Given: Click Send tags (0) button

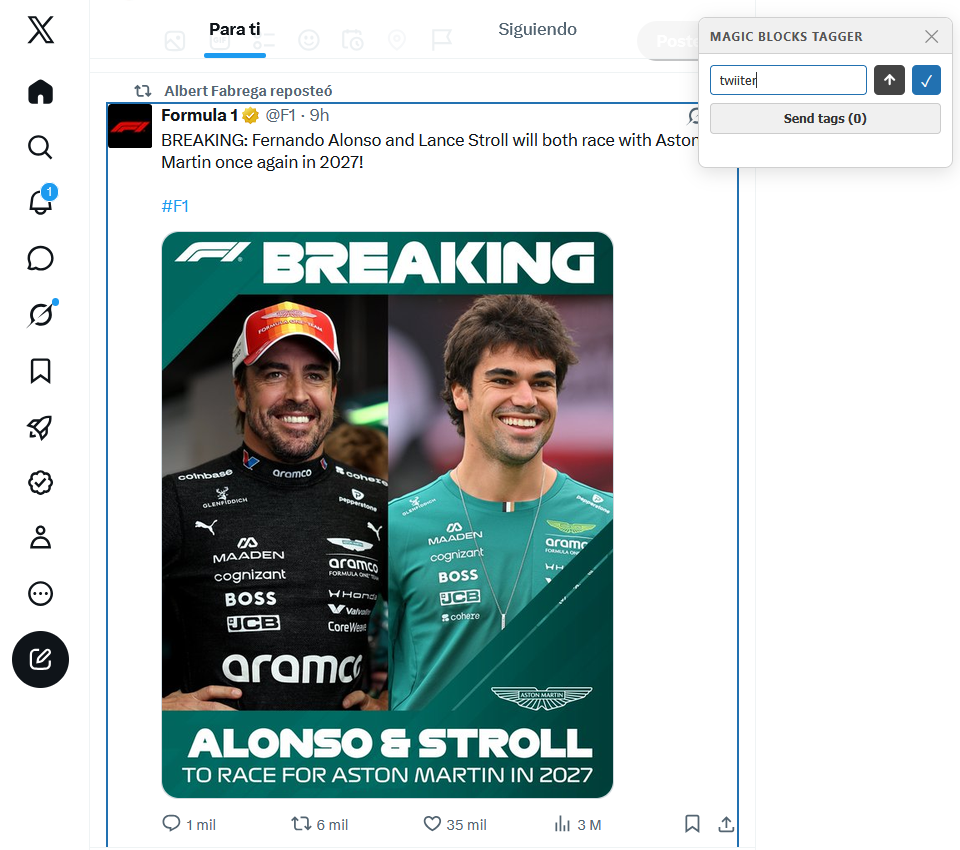Looking at the screenshot, I should pos(825,118).
